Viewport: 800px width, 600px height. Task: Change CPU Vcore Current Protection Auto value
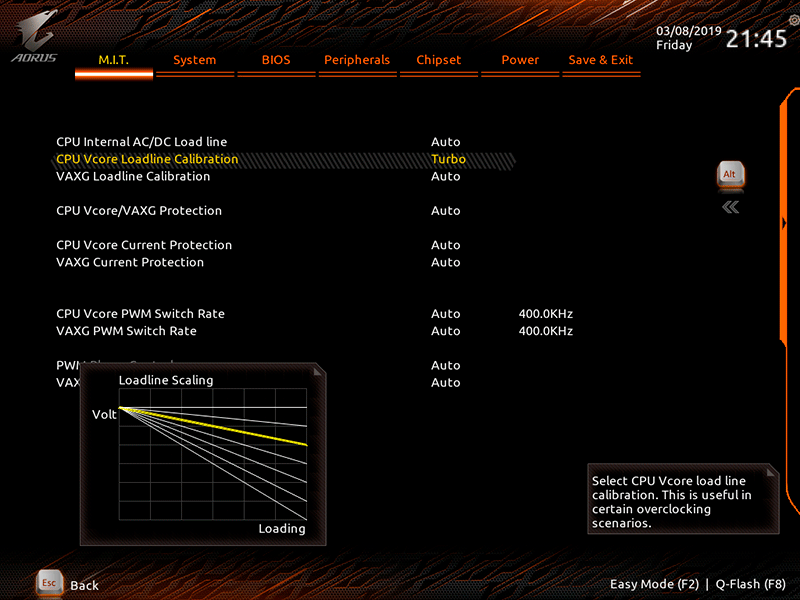(x=445, y=245)
